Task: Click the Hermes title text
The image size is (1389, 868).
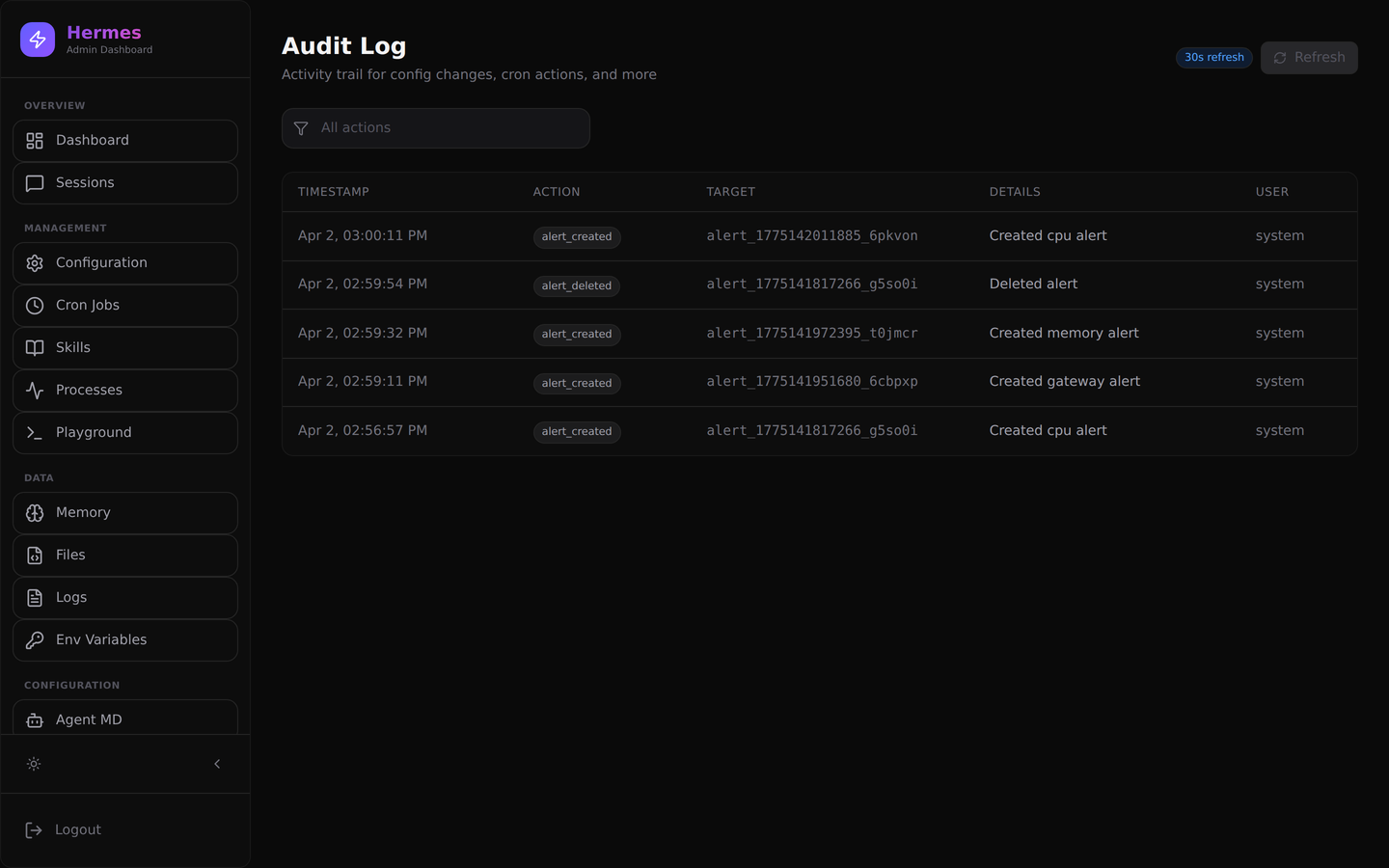Action: [x=104, y=33]
